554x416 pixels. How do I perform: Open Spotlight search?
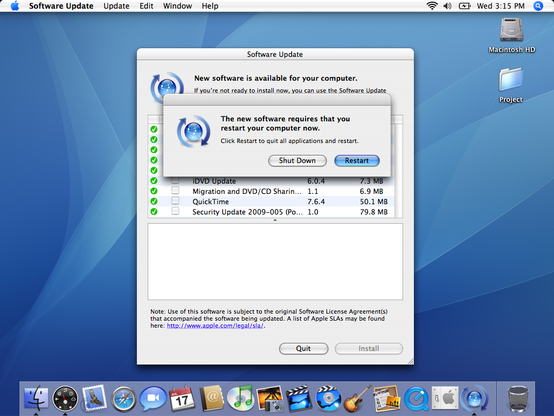coord(538,6)
